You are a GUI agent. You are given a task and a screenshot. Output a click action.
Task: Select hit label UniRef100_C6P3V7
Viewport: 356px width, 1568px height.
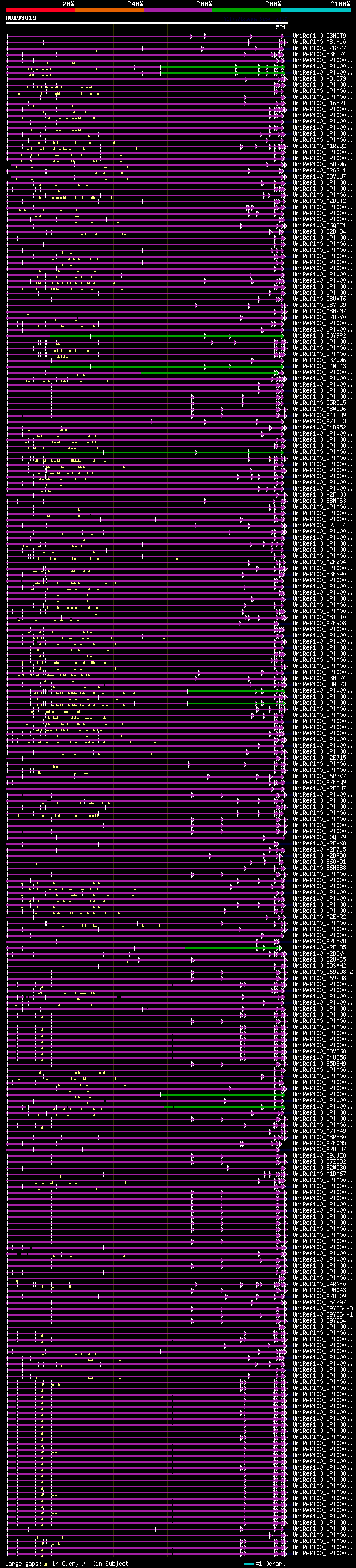pyautogui.click(x=319, y=776)
